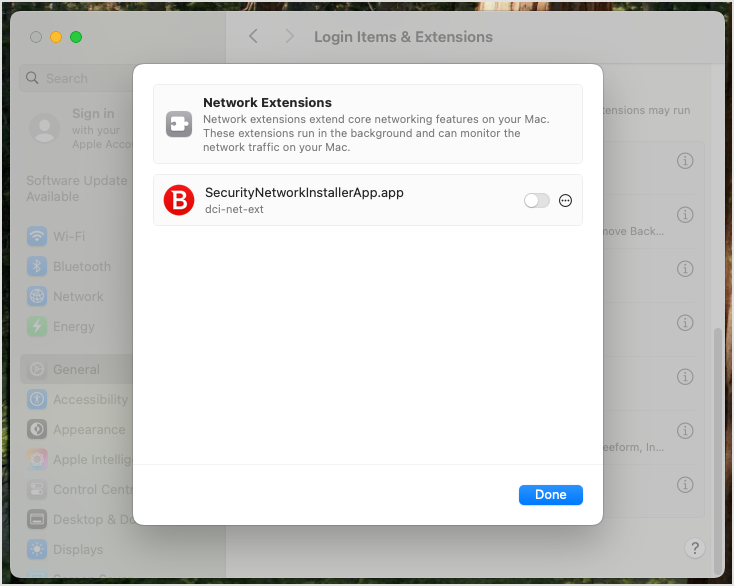
Task: Click the 'Network Extensions' heading
Action: (267, 103)
